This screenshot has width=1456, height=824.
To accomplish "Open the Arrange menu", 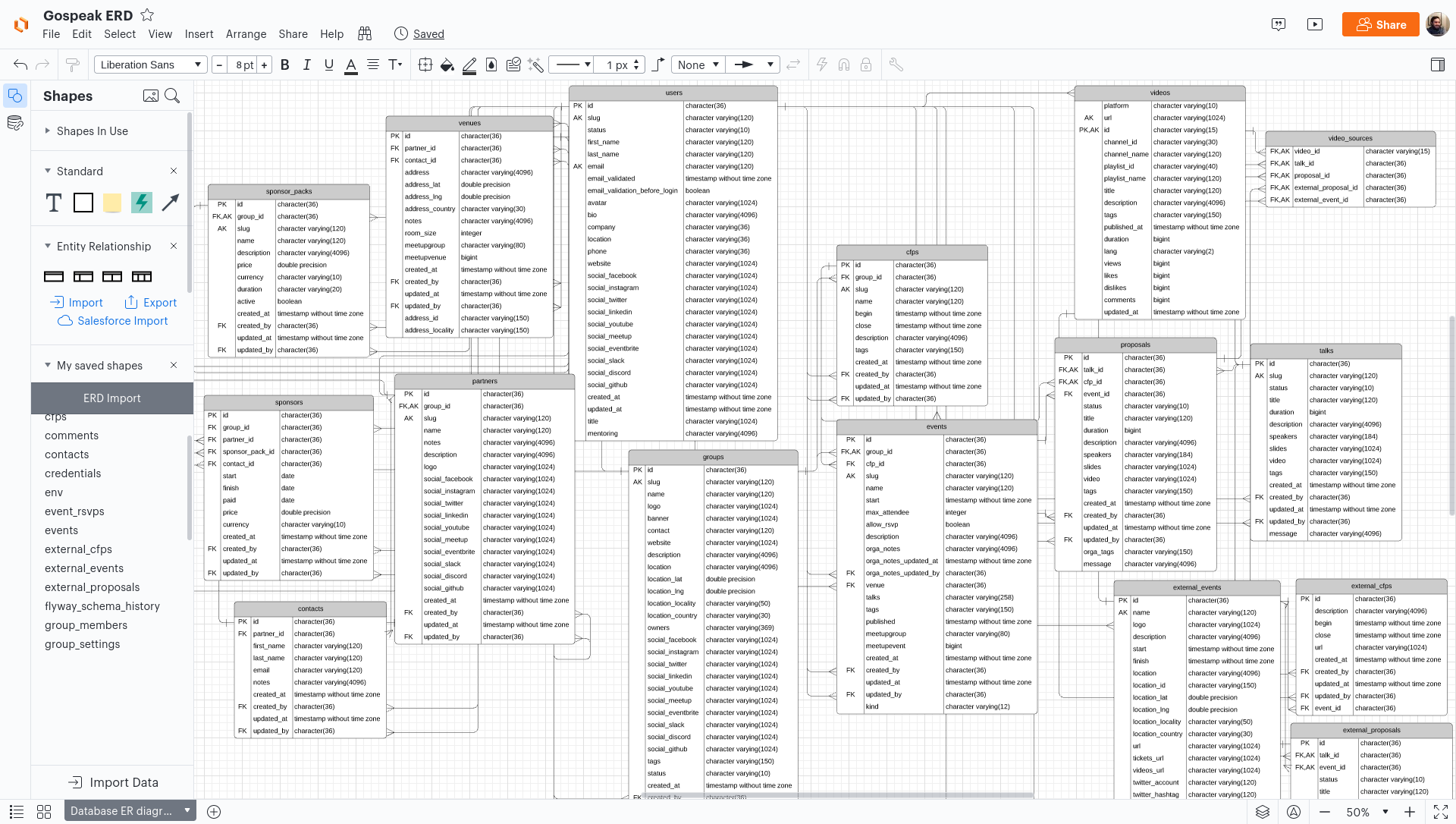I will pyautogui.click(x=246, y=33).
